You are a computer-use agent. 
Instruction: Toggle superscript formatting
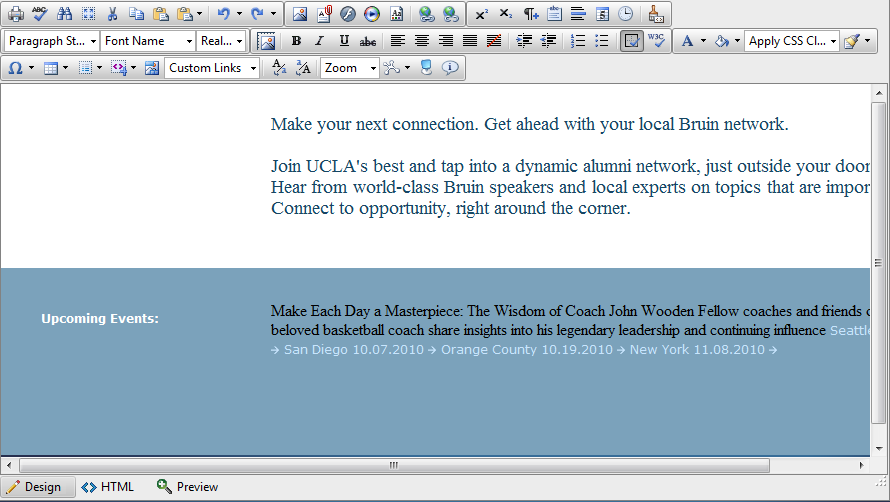(482, 14)
